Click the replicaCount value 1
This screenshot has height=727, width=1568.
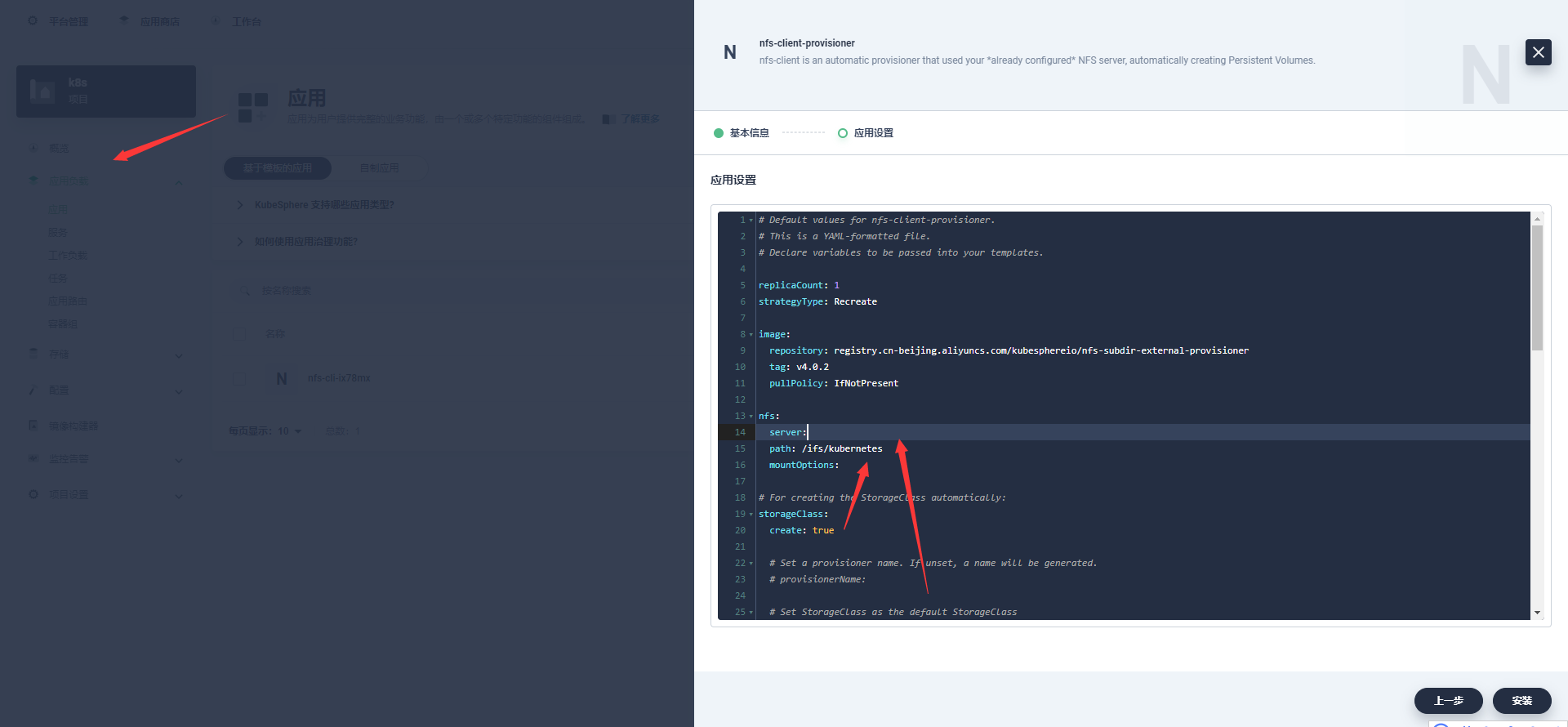point(836,285)
